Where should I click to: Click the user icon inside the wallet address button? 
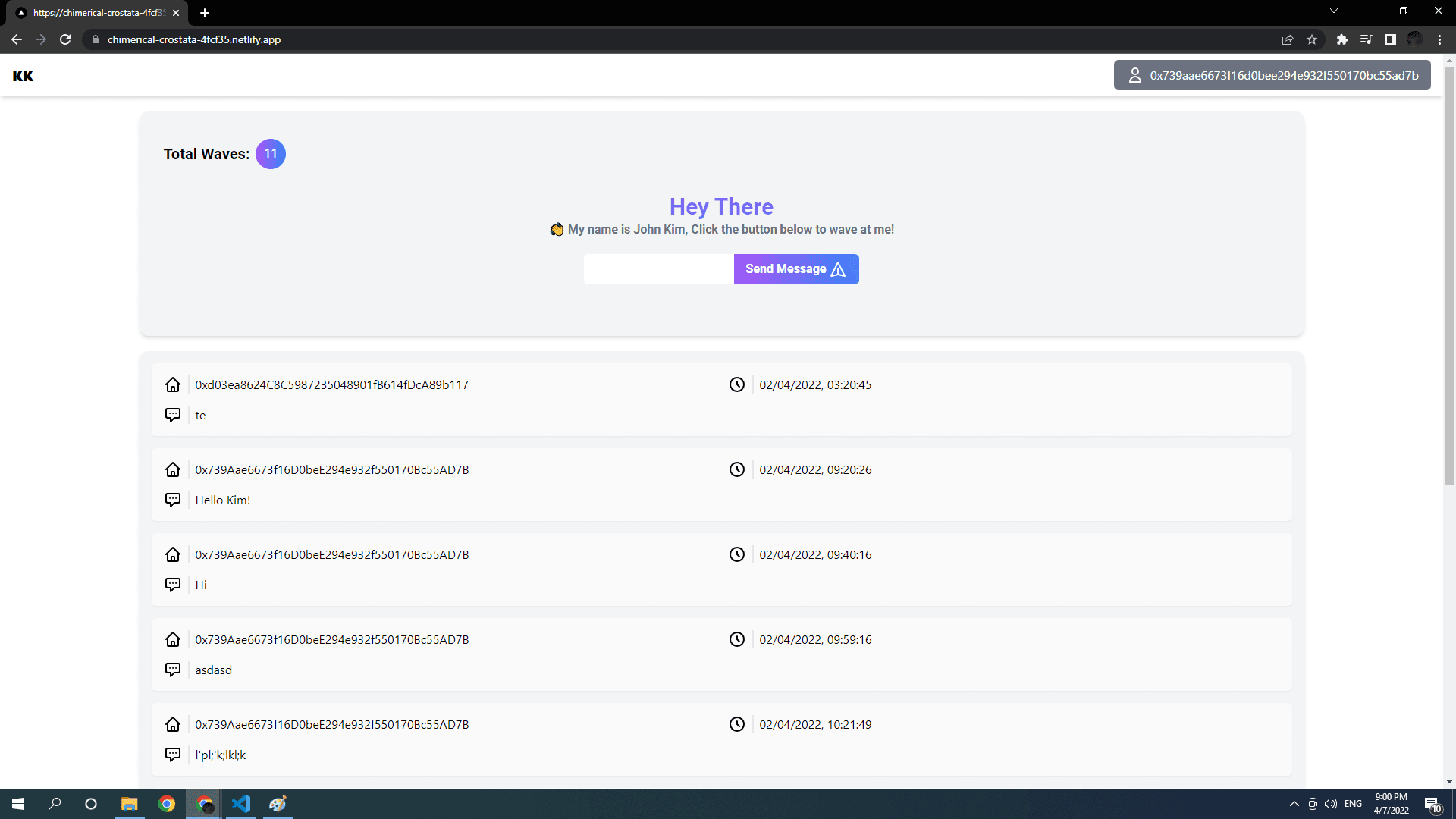tap(1134, 75)
